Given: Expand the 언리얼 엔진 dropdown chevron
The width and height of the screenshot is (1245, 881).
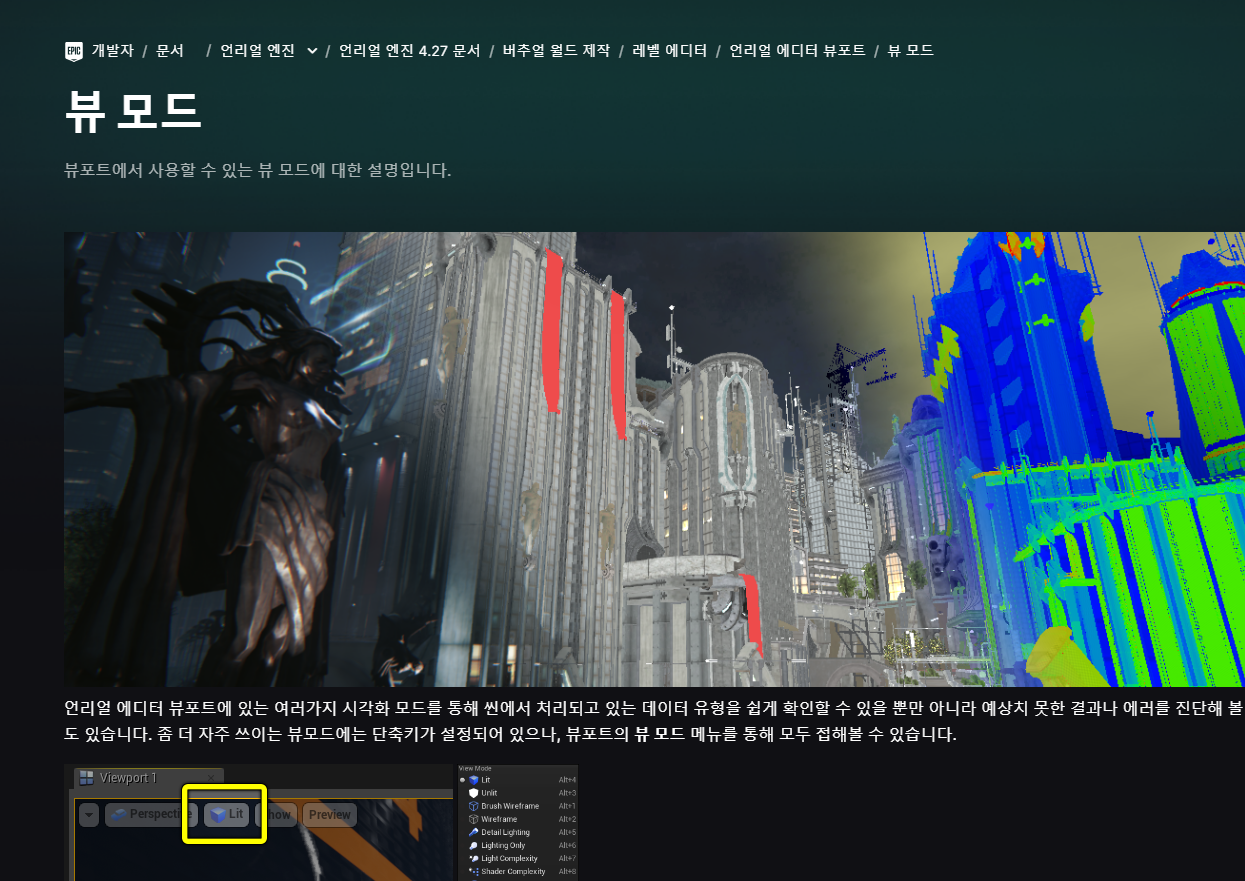Looking at the screenshot, I should coord(312,51).
